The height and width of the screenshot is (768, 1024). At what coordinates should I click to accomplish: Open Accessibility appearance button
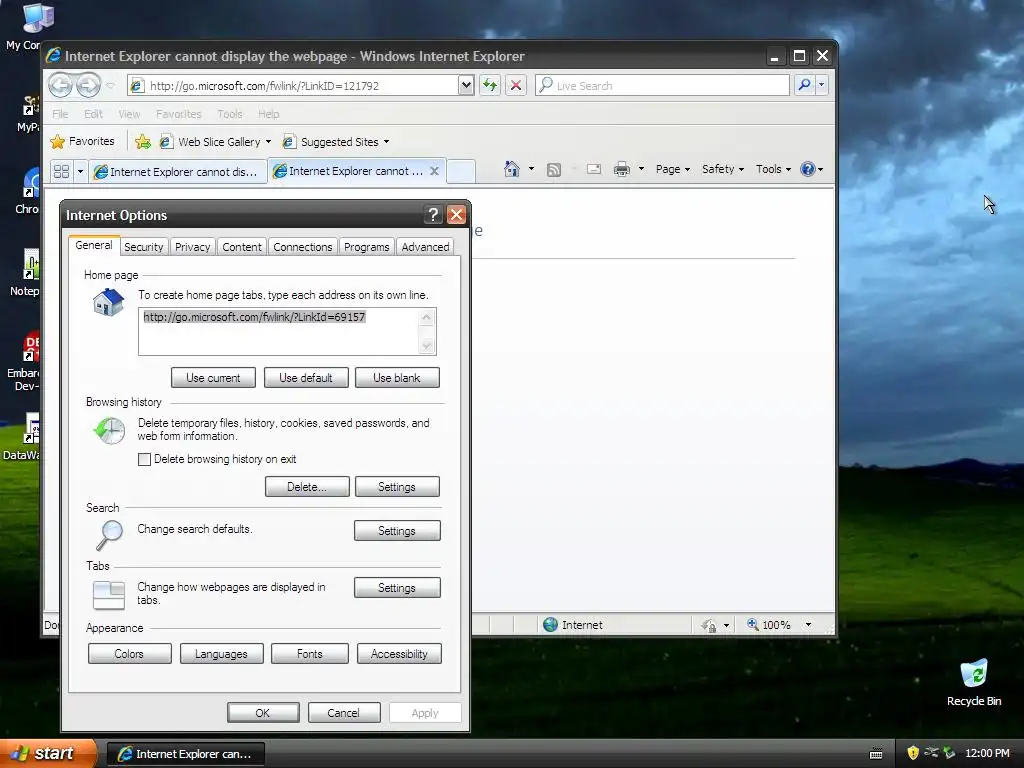point(399,654)
